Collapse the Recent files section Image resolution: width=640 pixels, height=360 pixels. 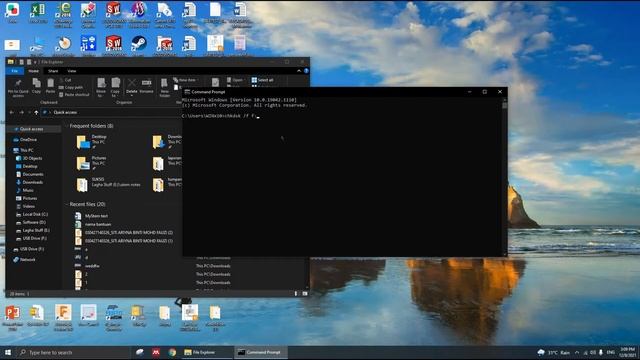pos(67,204)
